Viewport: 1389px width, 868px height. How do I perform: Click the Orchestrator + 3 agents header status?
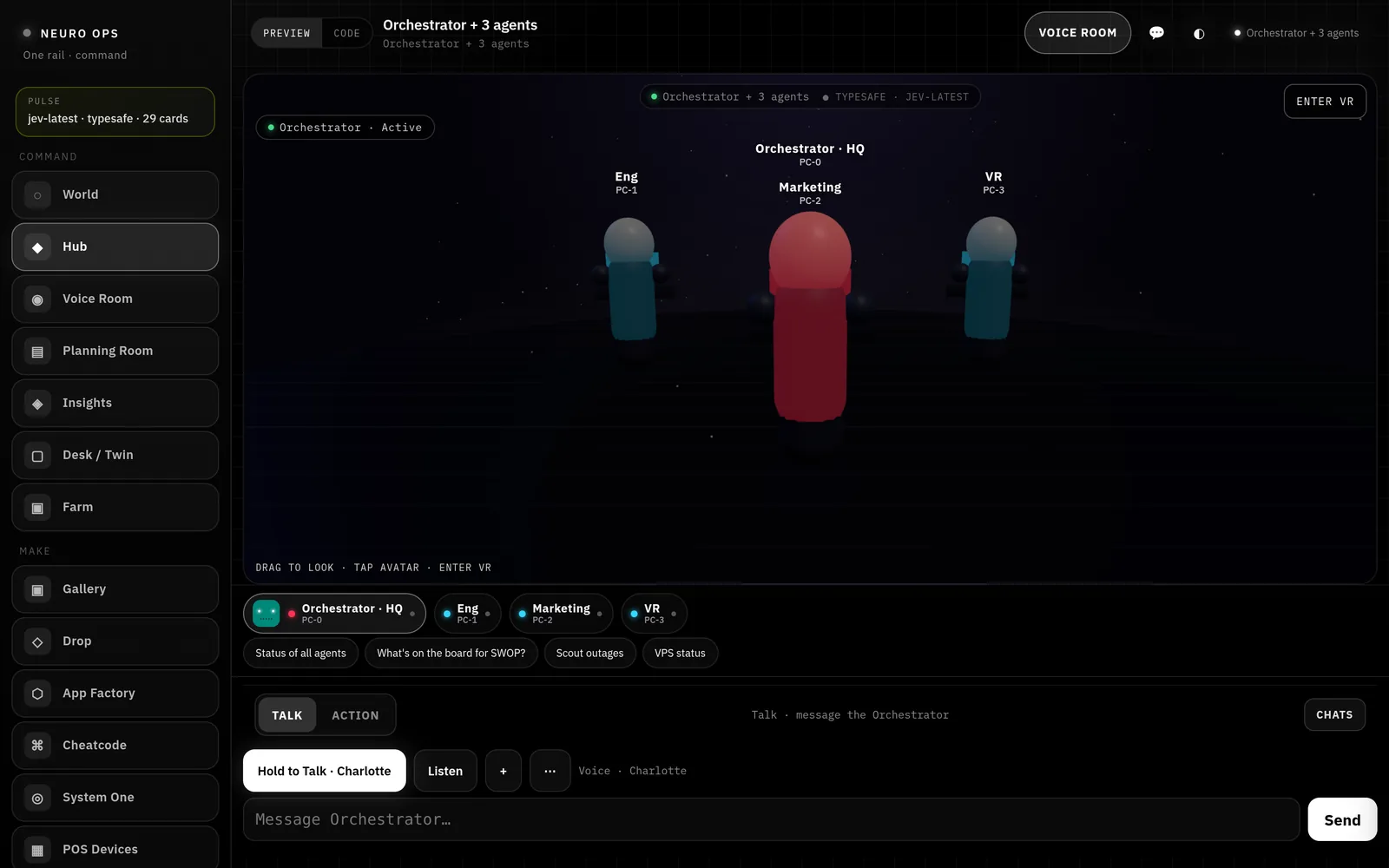coord(1296,33)
